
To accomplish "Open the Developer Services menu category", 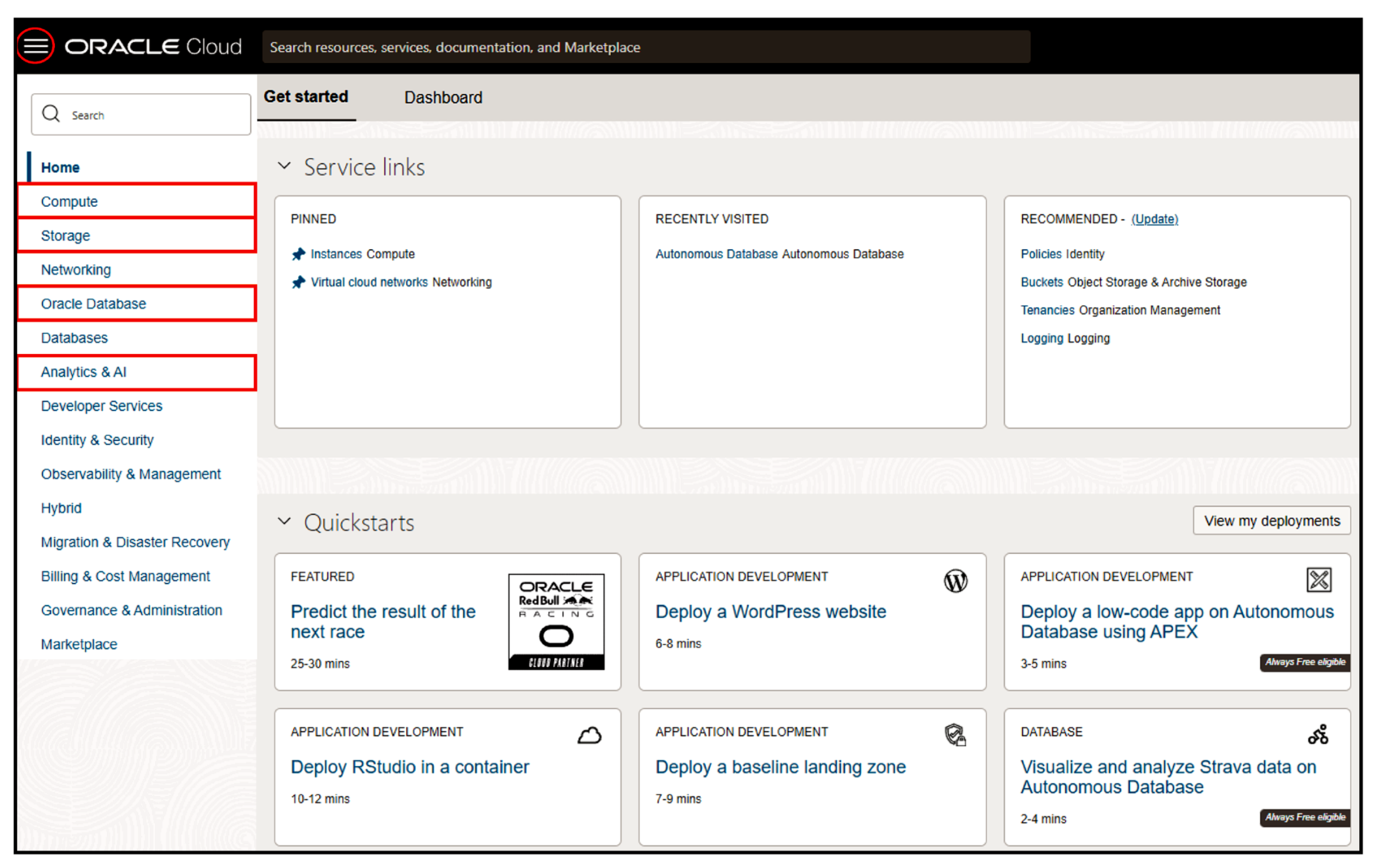I will (x=102, y=406).
